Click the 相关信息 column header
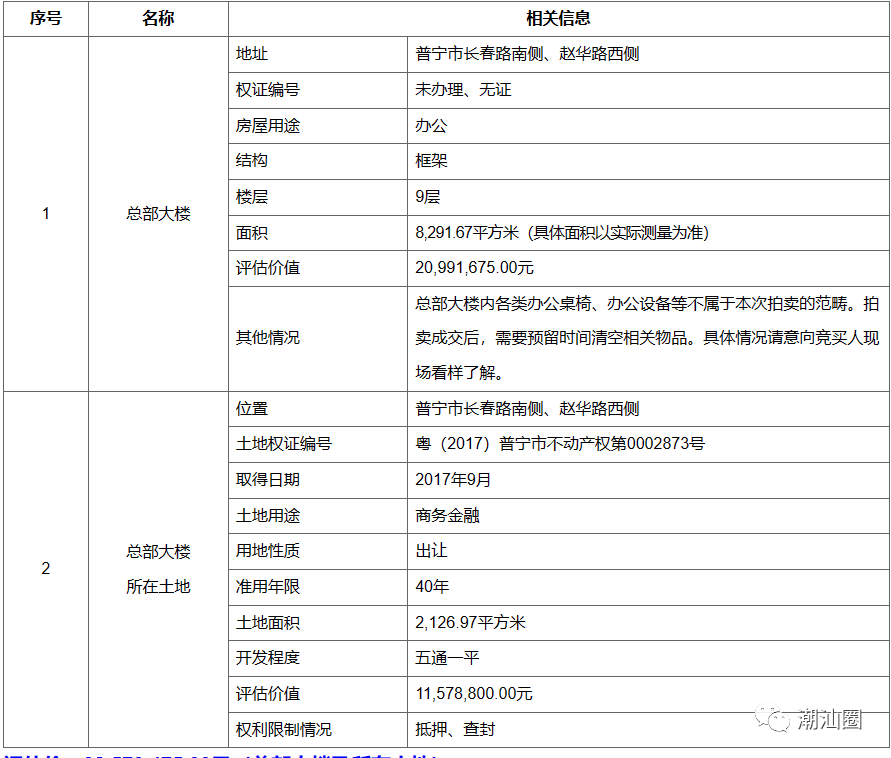891x758 pixels. pos(559,19)
